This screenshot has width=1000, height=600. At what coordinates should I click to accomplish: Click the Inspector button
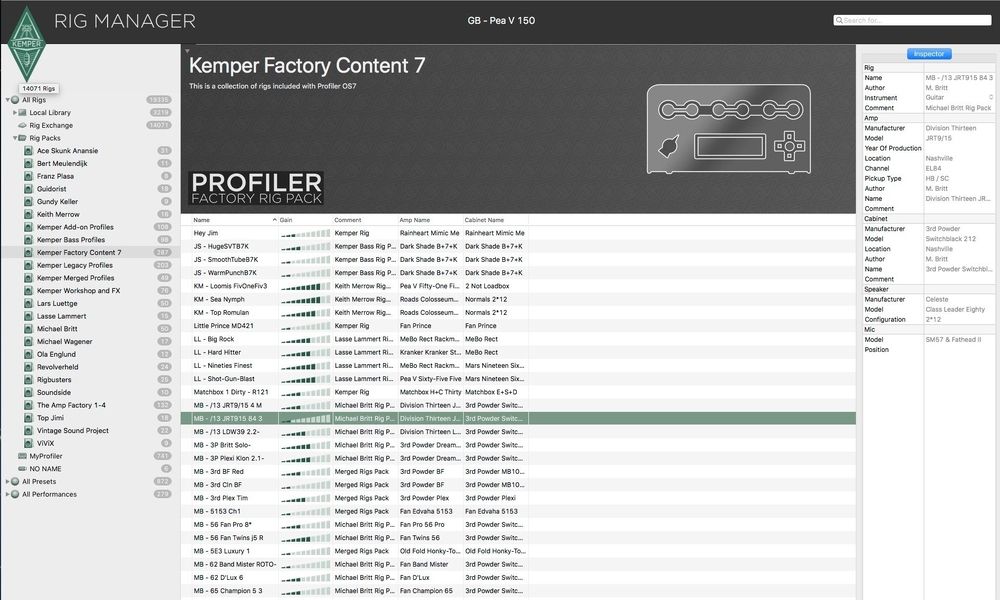929,54
